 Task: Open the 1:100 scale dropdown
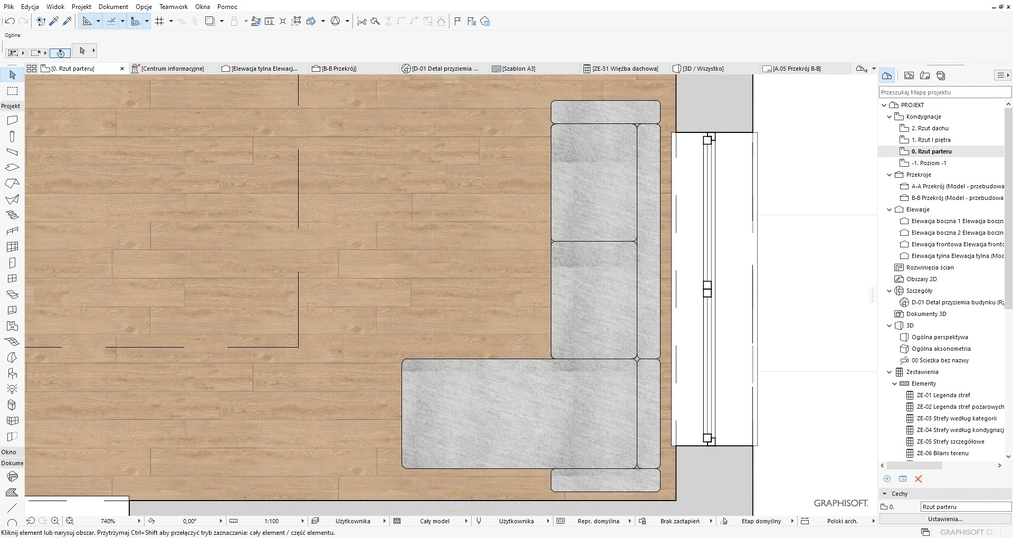[x=304, y=521]
